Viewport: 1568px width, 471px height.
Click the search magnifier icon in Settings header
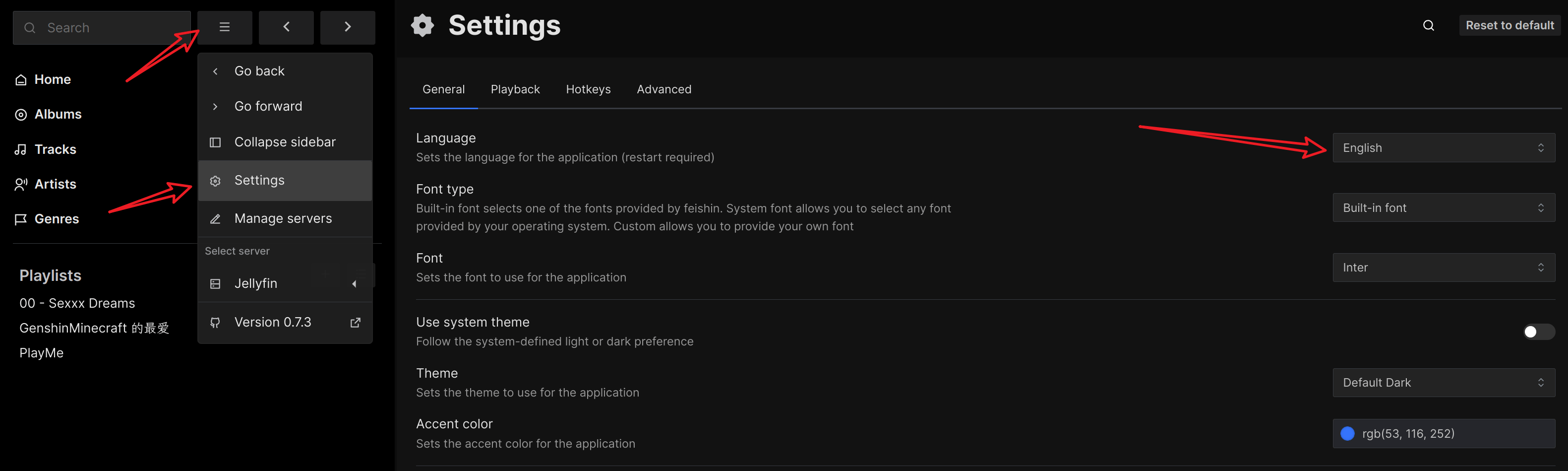click(x=1428, y=26)
